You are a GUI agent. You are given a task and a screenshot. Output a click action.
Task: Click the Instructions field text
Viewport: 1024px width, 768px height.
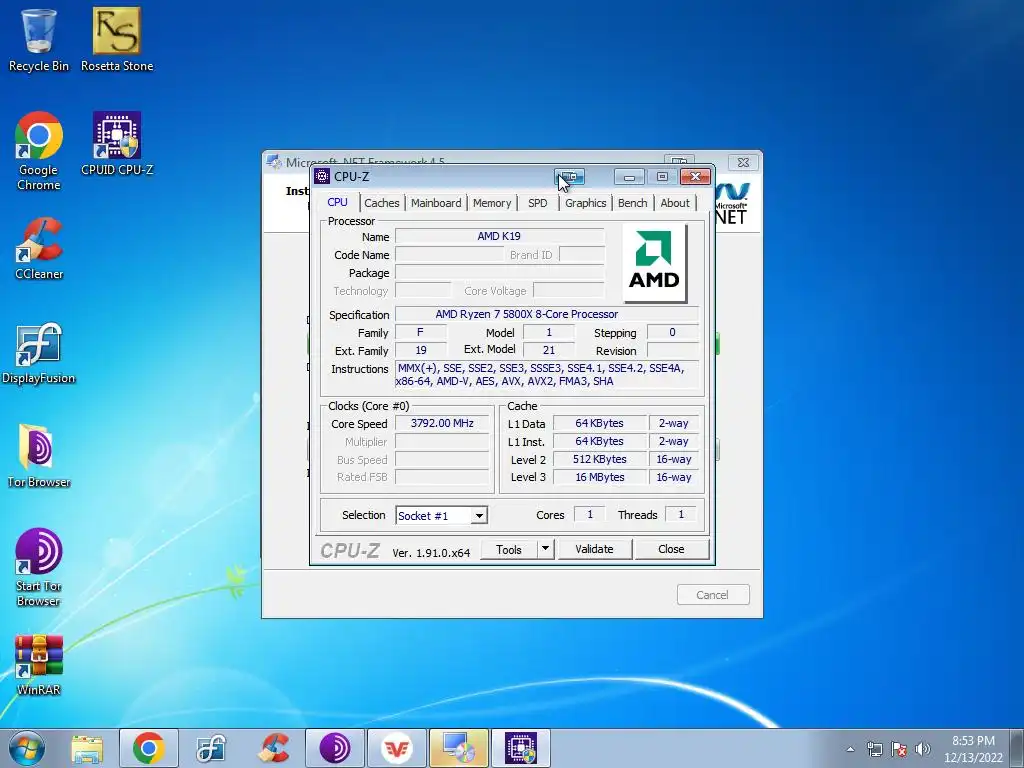click(547, 375)
